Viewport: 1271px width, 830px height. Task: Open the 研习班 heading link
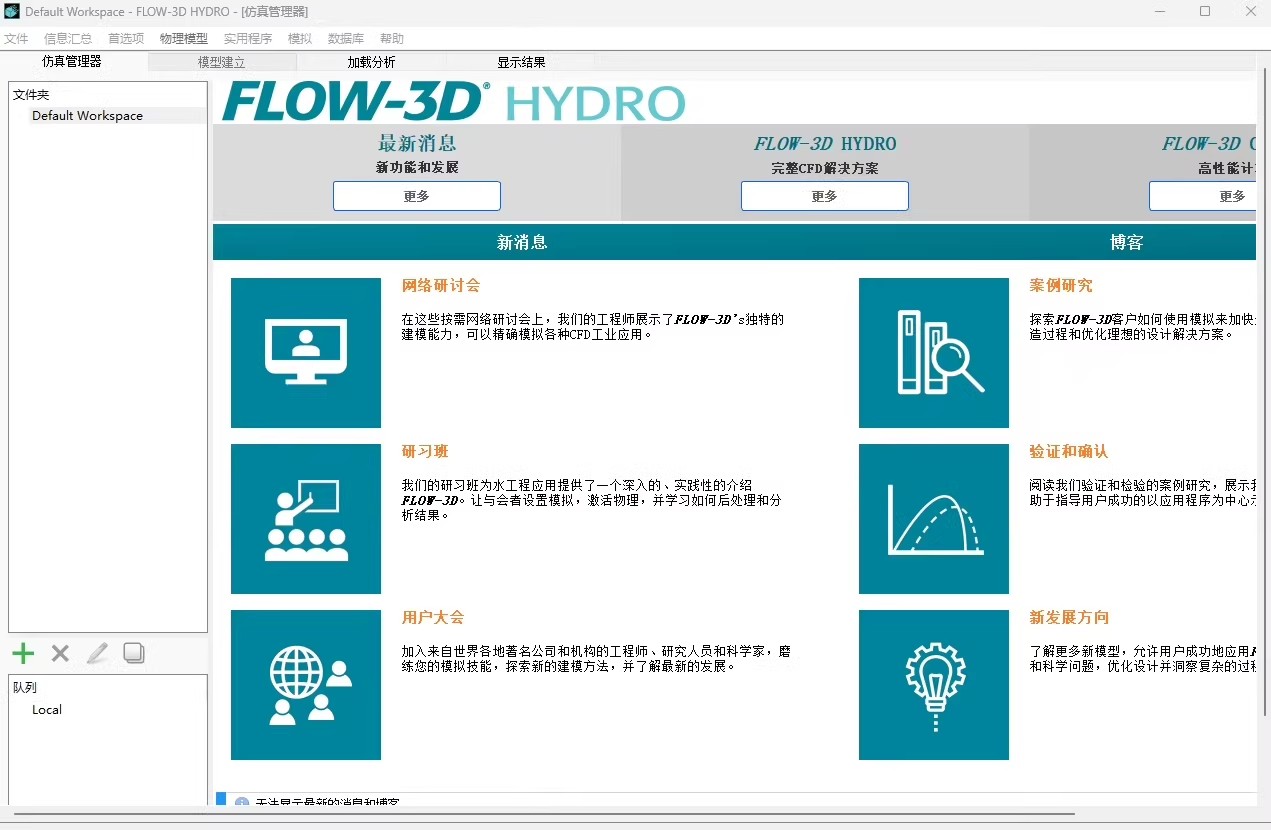[425, 452]
